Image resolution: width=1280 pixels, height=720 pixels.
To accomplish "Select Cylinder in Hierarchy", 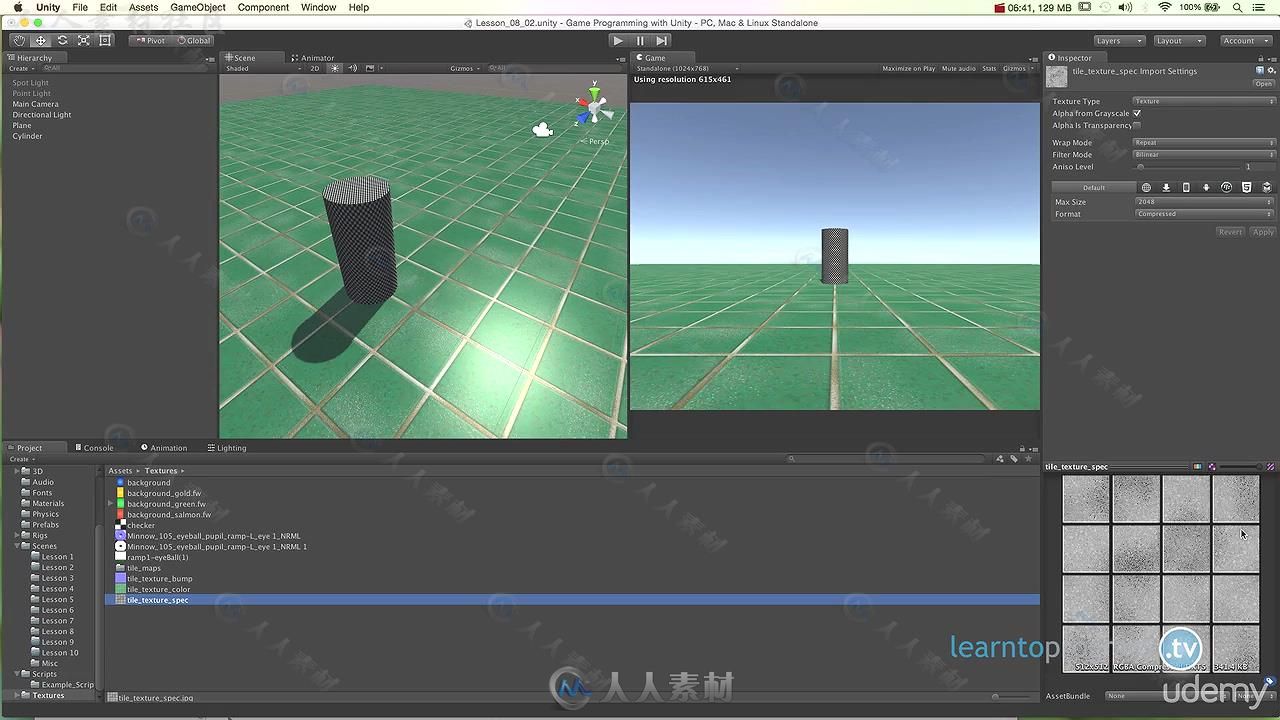I will point(27,136).
